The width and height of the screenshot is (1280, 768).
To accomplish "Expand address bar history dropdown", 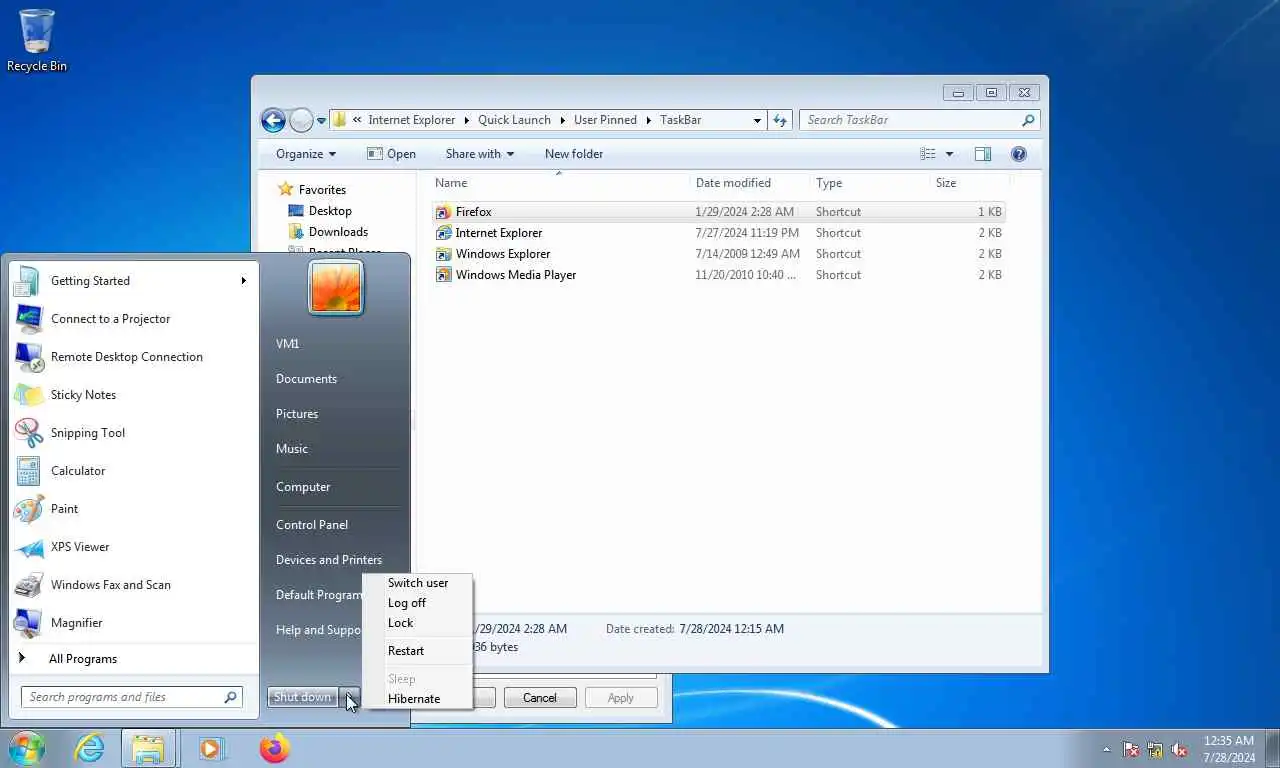I will [x=757, y=120].
